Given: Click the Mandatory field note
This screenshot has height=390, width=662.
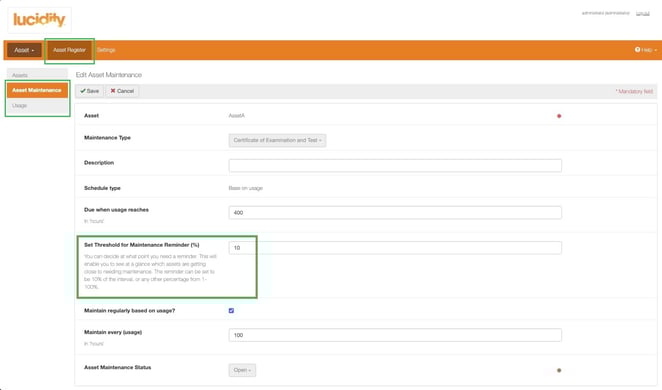Looking at the screenshot, I should (x=634, y=92).
